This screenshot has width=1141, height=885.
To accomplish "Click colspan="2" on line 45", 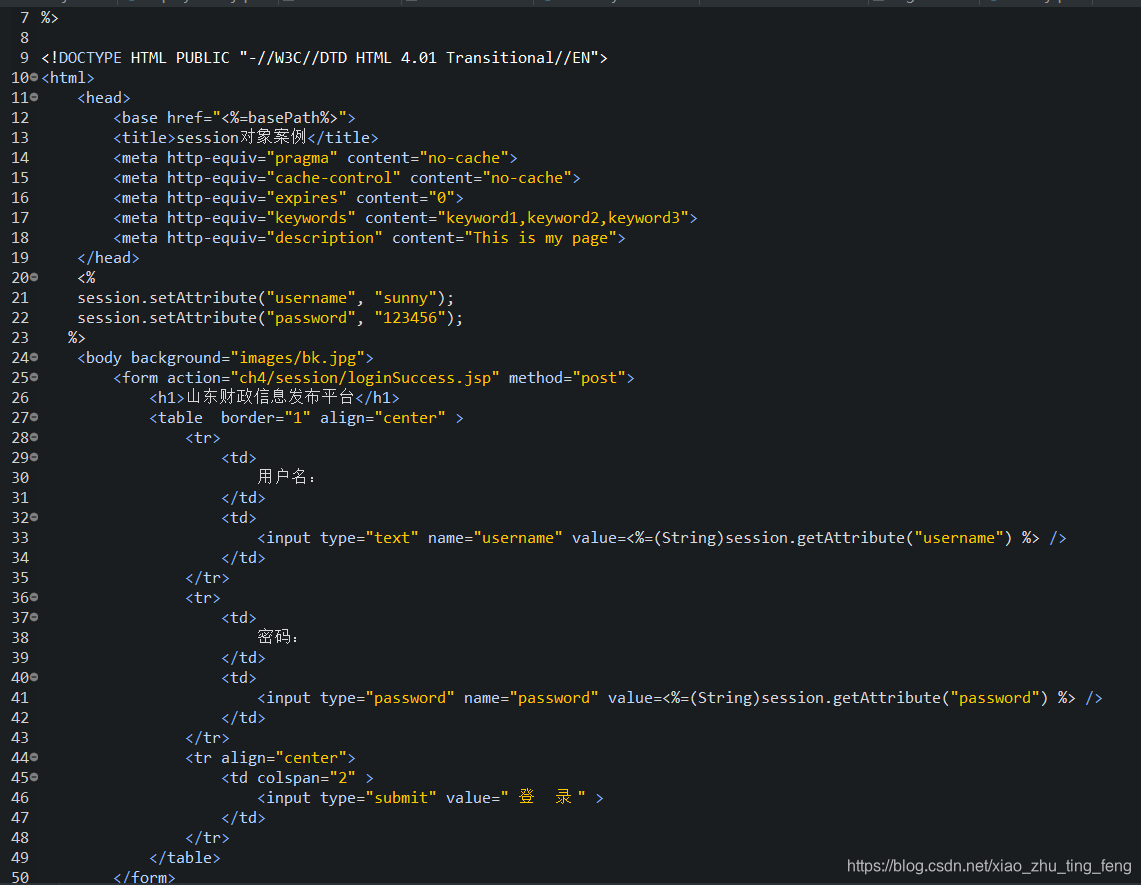I will [x=306, y=778].
